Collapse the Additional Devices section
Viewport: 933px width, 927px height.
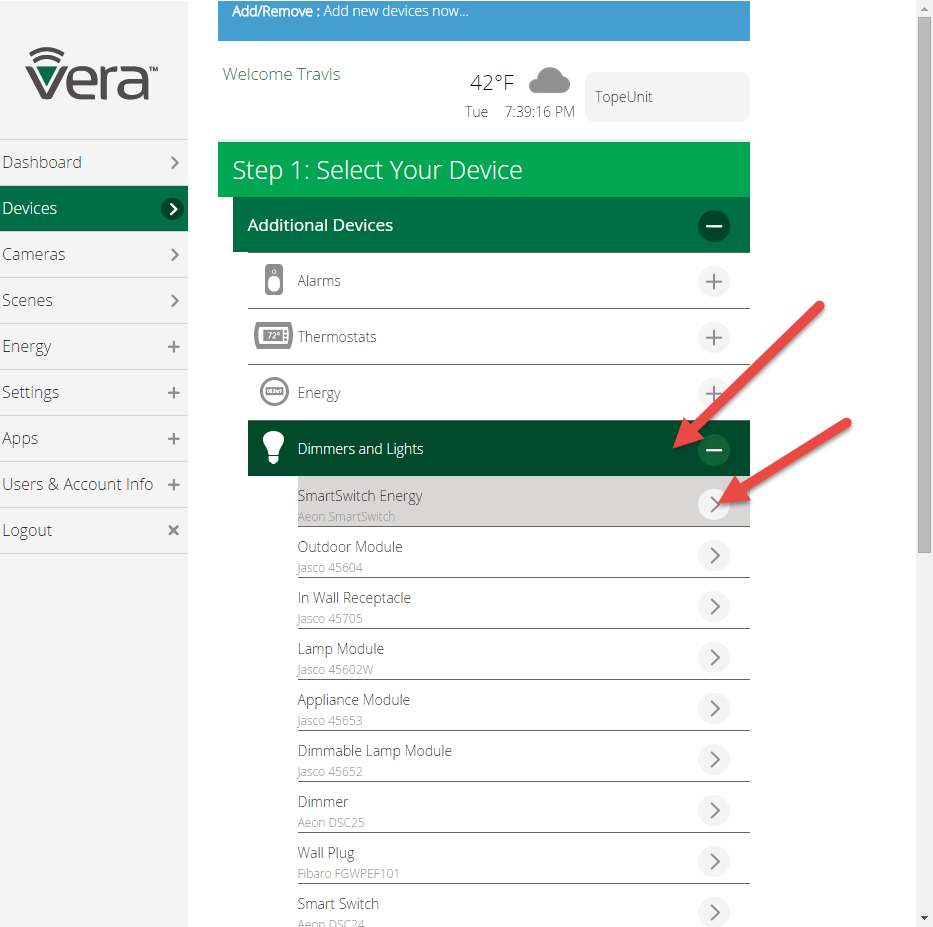point(713,226)
